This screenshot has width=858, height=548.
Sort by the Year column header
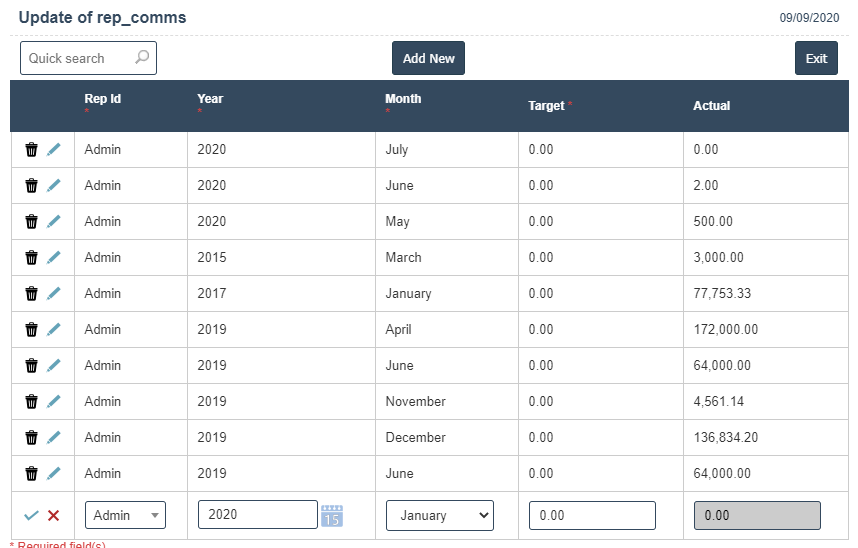[210, 99]
